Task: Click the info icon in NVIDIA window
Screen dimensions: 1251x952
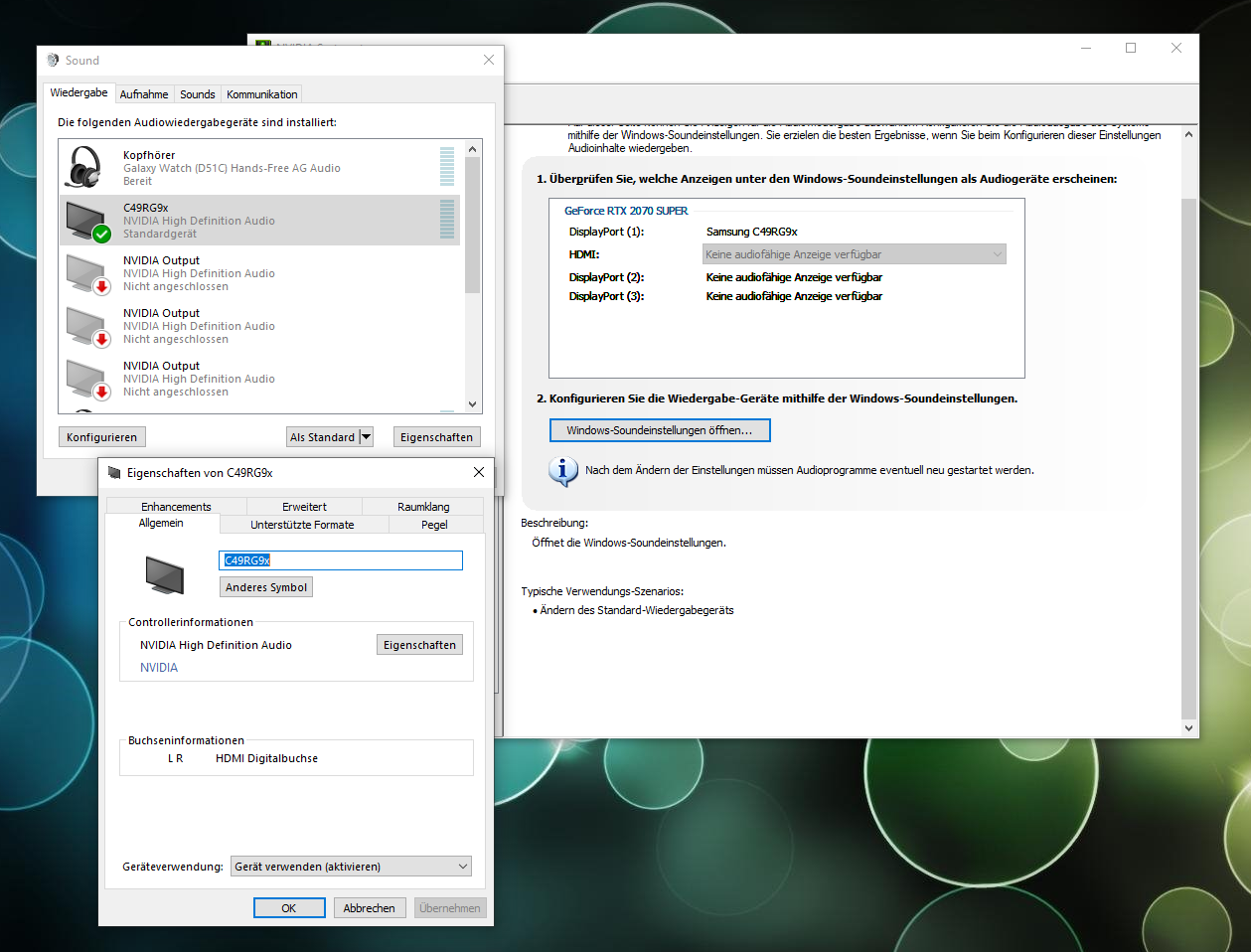Action: (x=563, y=471)
